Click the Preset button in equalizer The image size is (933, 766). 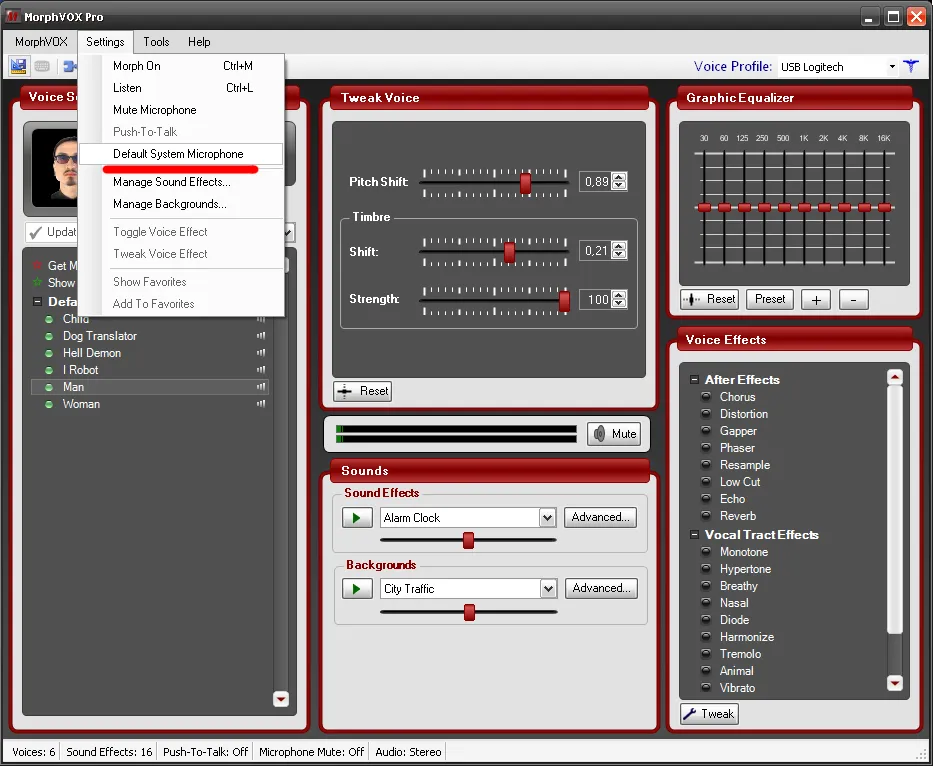770,299
